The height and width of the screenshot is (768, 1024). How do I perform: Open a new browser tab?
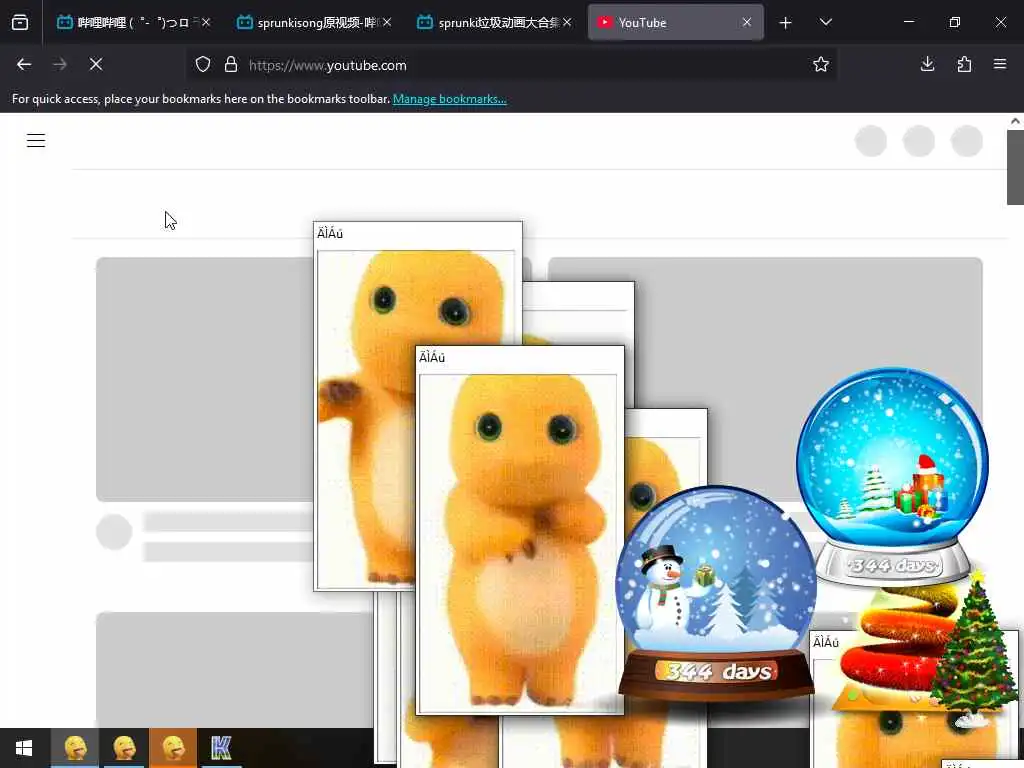tap(786, 23)
